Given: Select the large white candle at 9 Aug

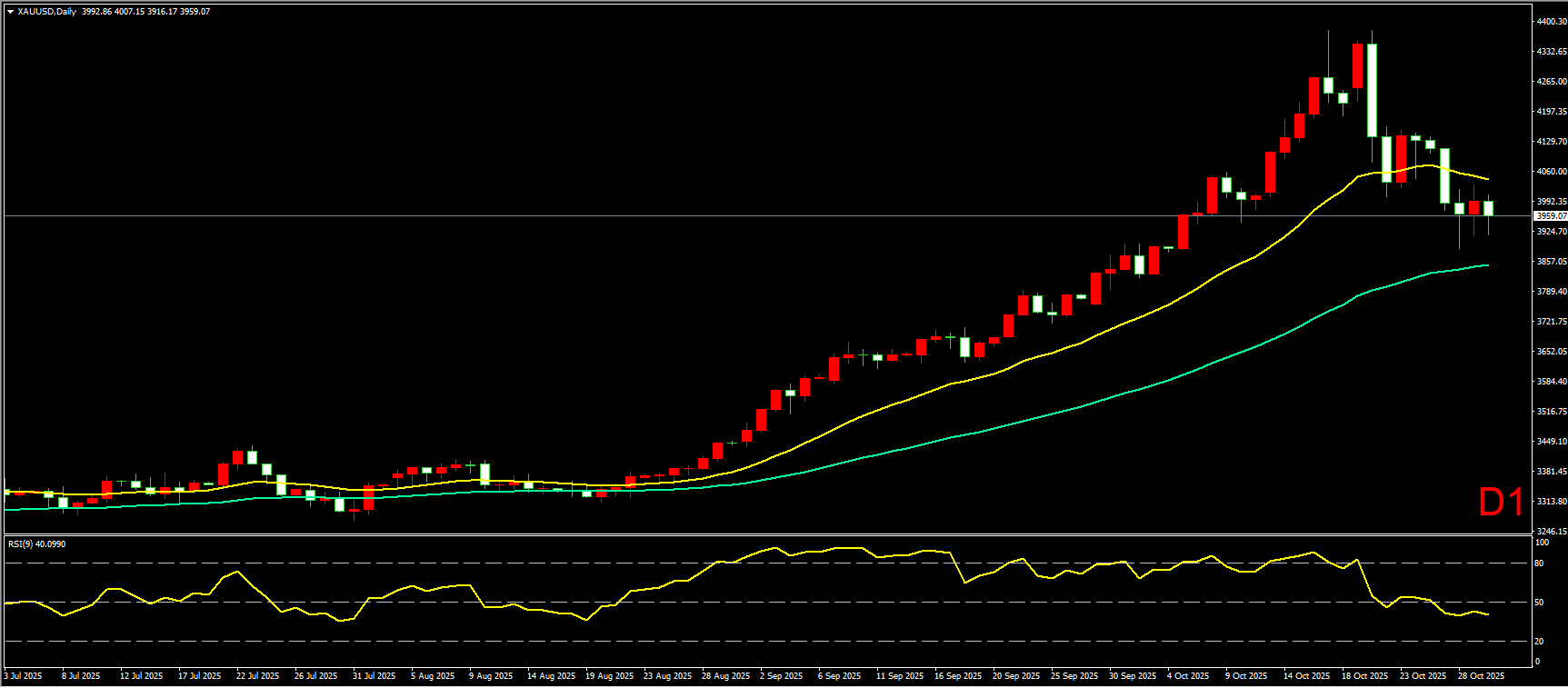Looking at the screenshot, I should [484, 474].
